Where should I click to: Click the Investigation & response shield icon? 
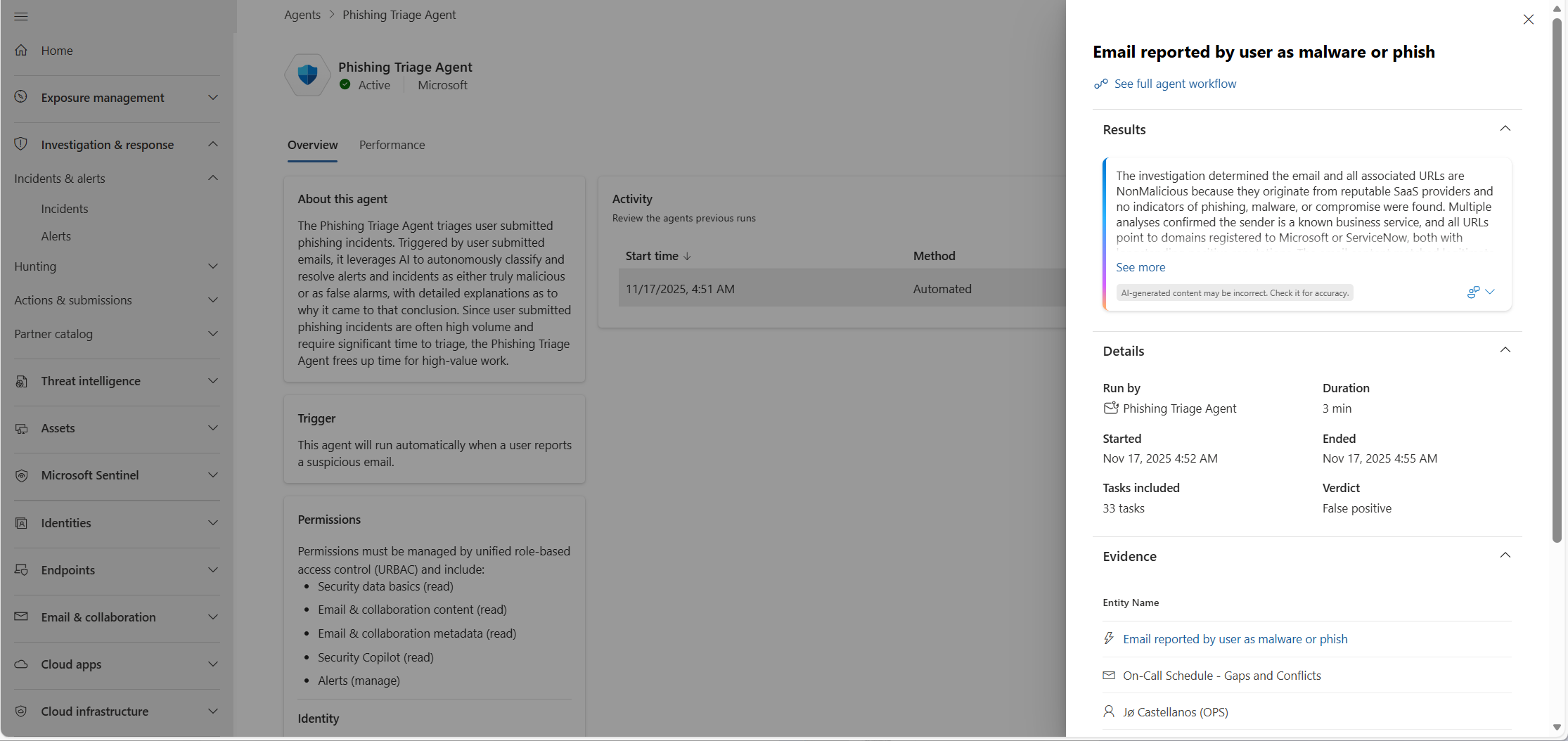21,144
